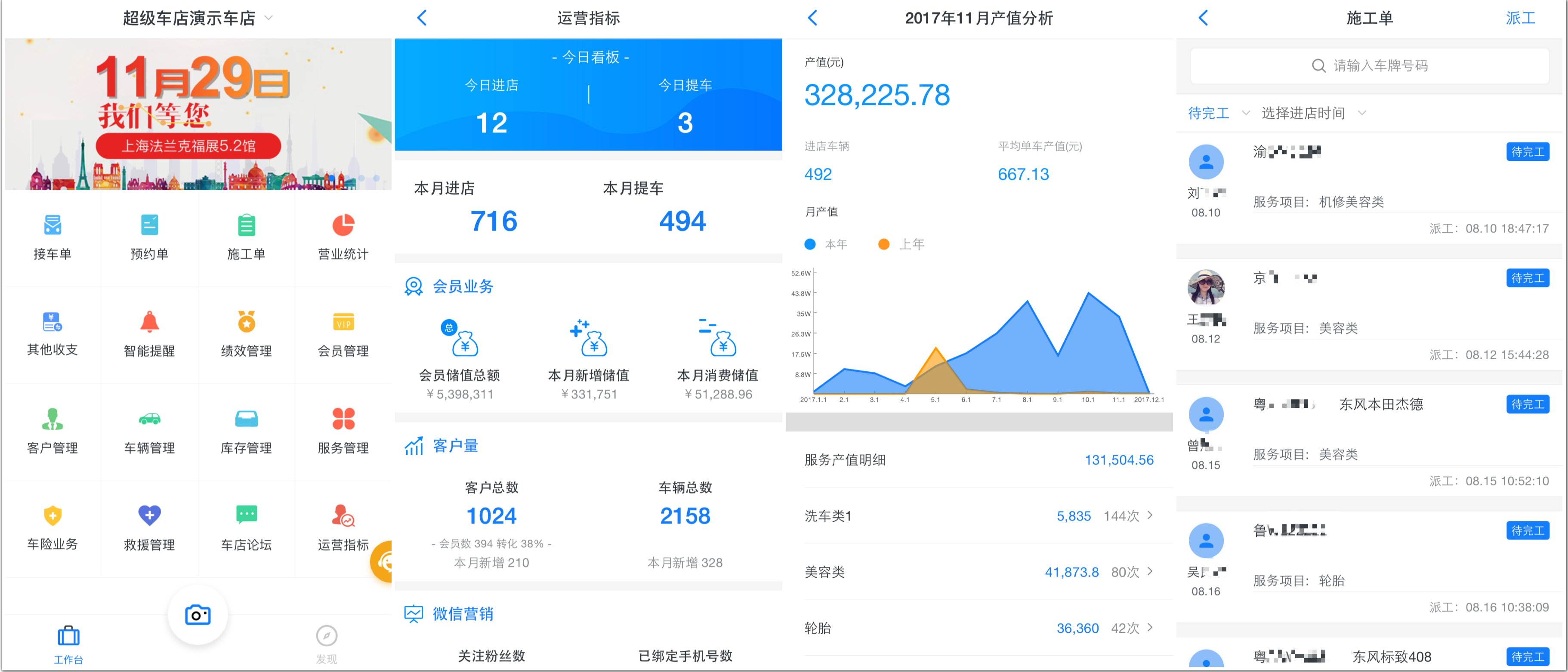Open 库存管理 box icon

tap(246, 419)
